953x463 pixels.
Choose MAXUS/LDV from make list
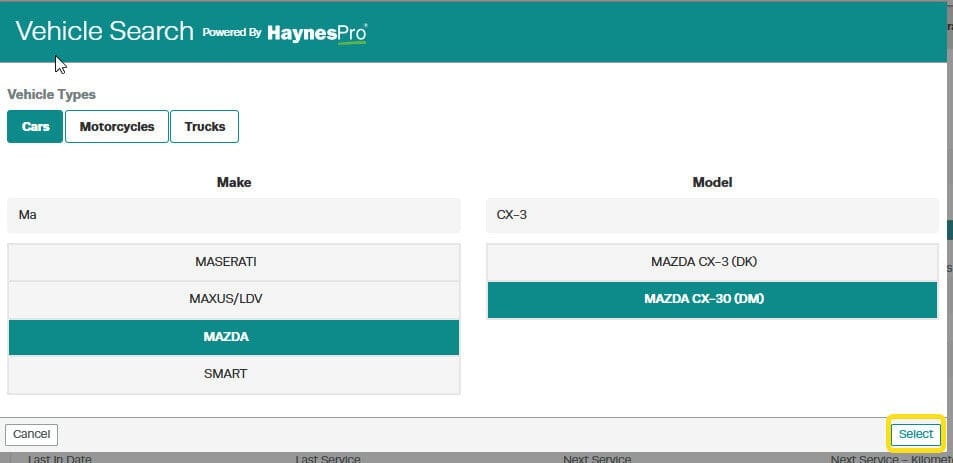coord(233,300)
